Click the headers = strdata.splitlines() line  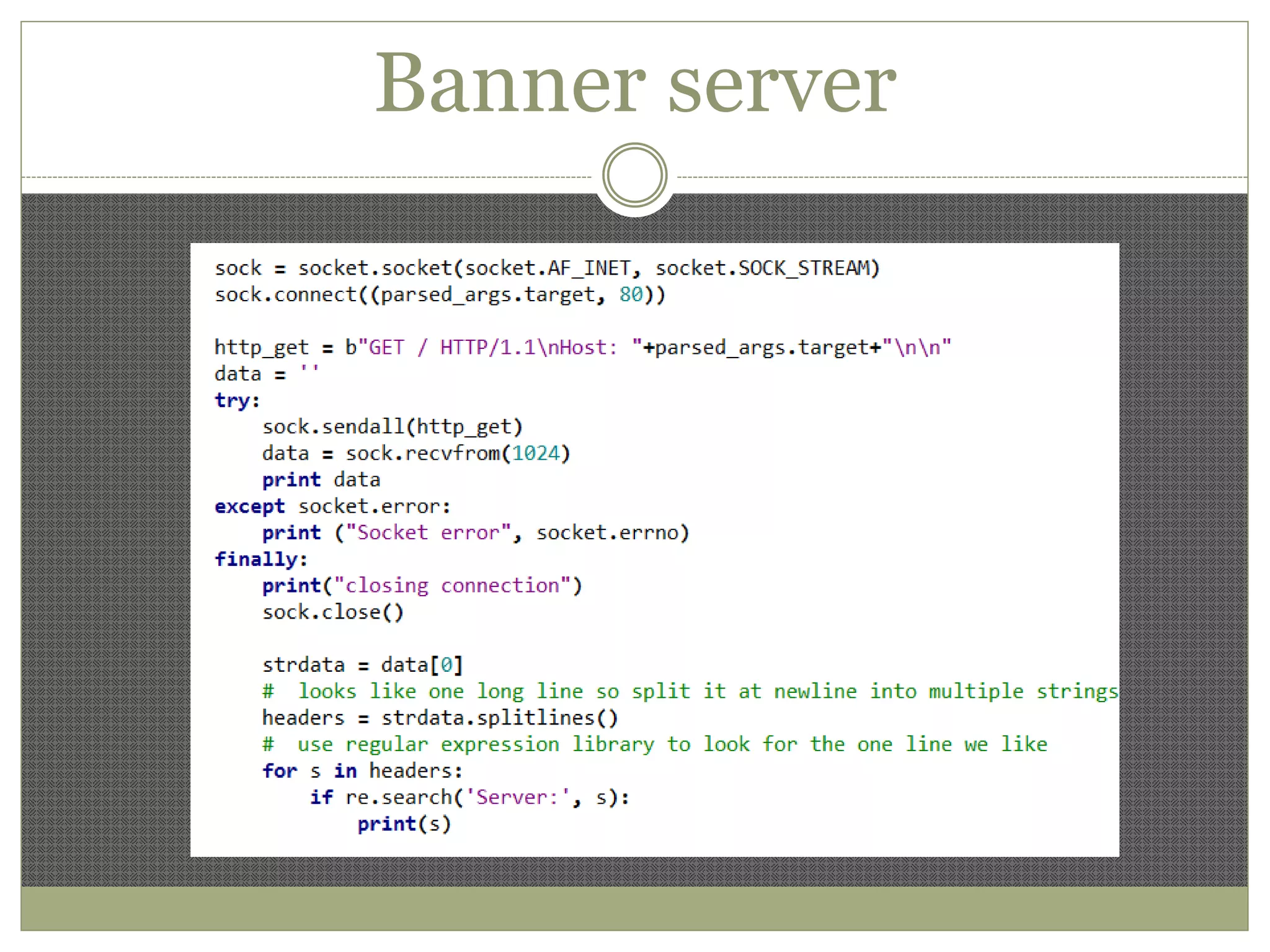[x=440, y=718]
